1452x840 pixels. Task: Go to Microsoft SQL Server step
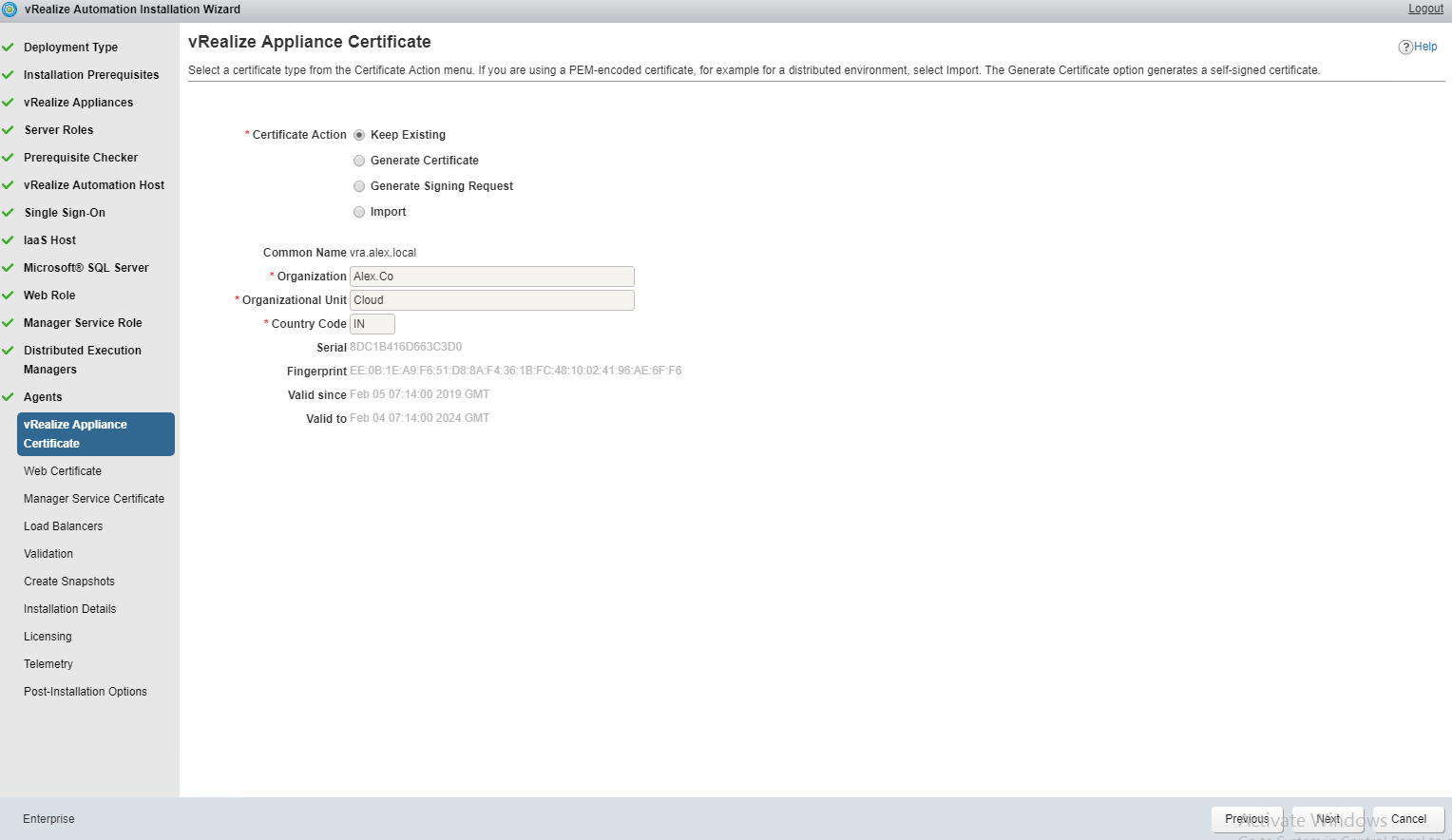pyautogui.click(x=86, y=268)
